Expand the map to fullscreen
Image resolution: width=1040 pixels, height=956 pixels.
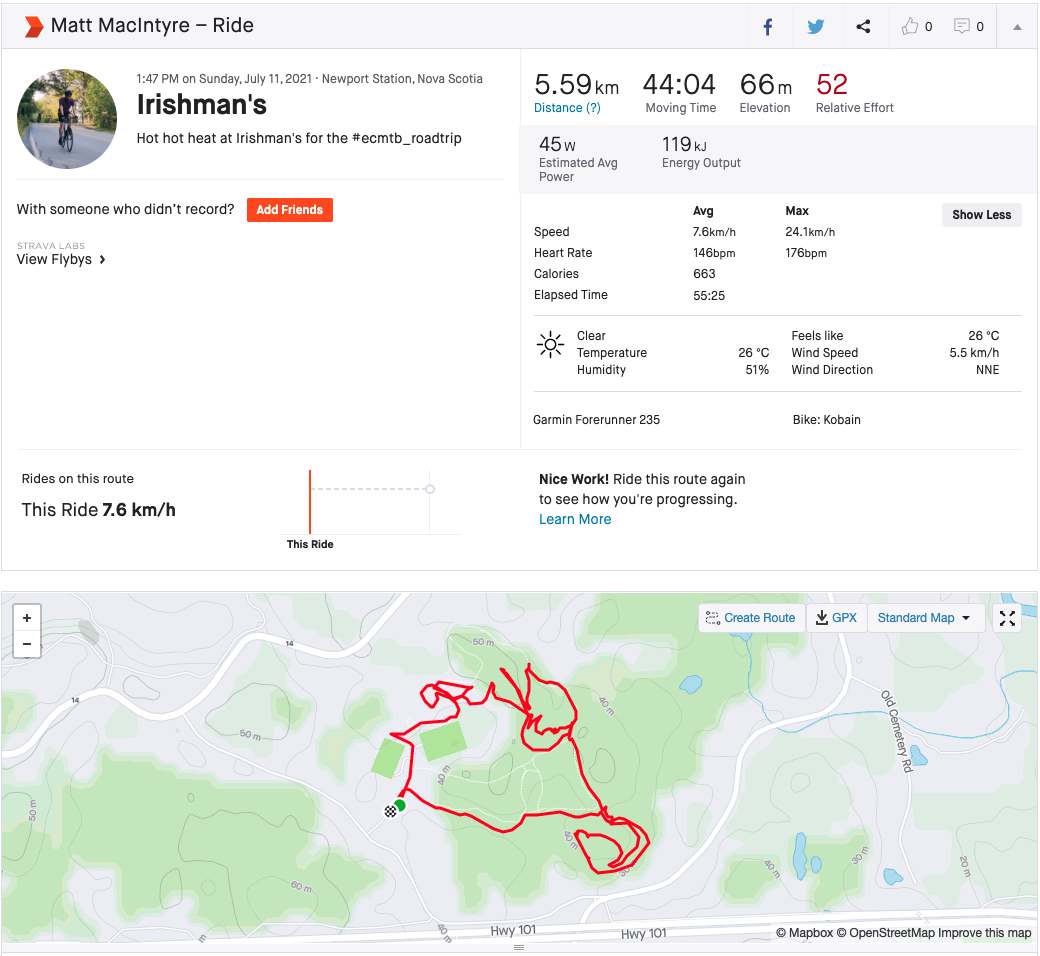coord(1007,619)
